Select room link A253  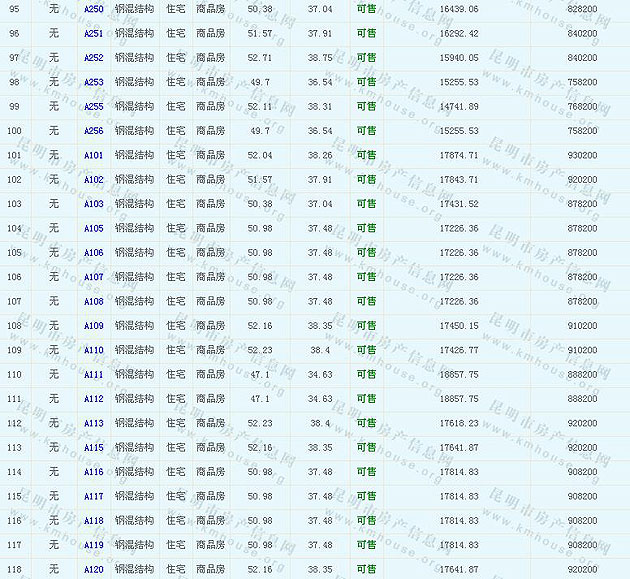pyautogui.click(x=93, y=82)
